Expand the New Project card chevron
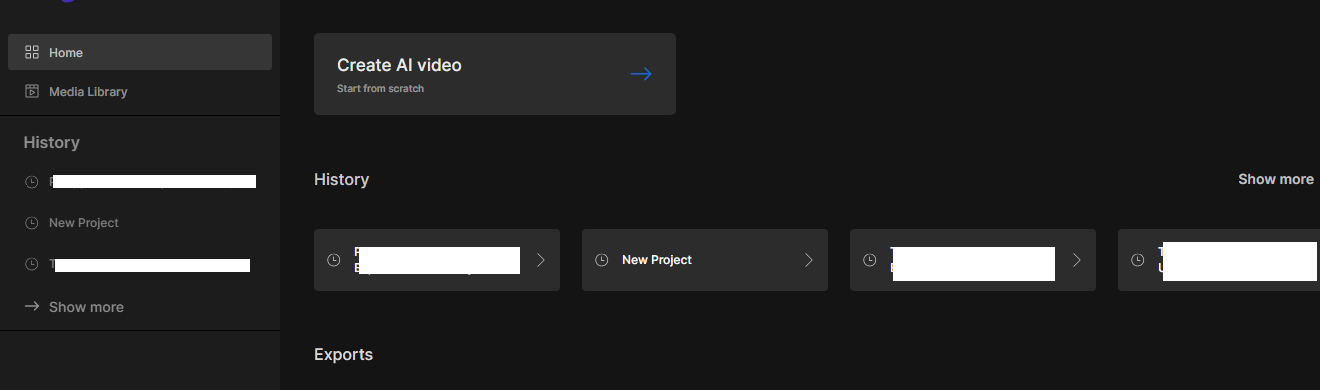Image resolution: width=1320 pixels, height=390 pixels. (809, 260)
